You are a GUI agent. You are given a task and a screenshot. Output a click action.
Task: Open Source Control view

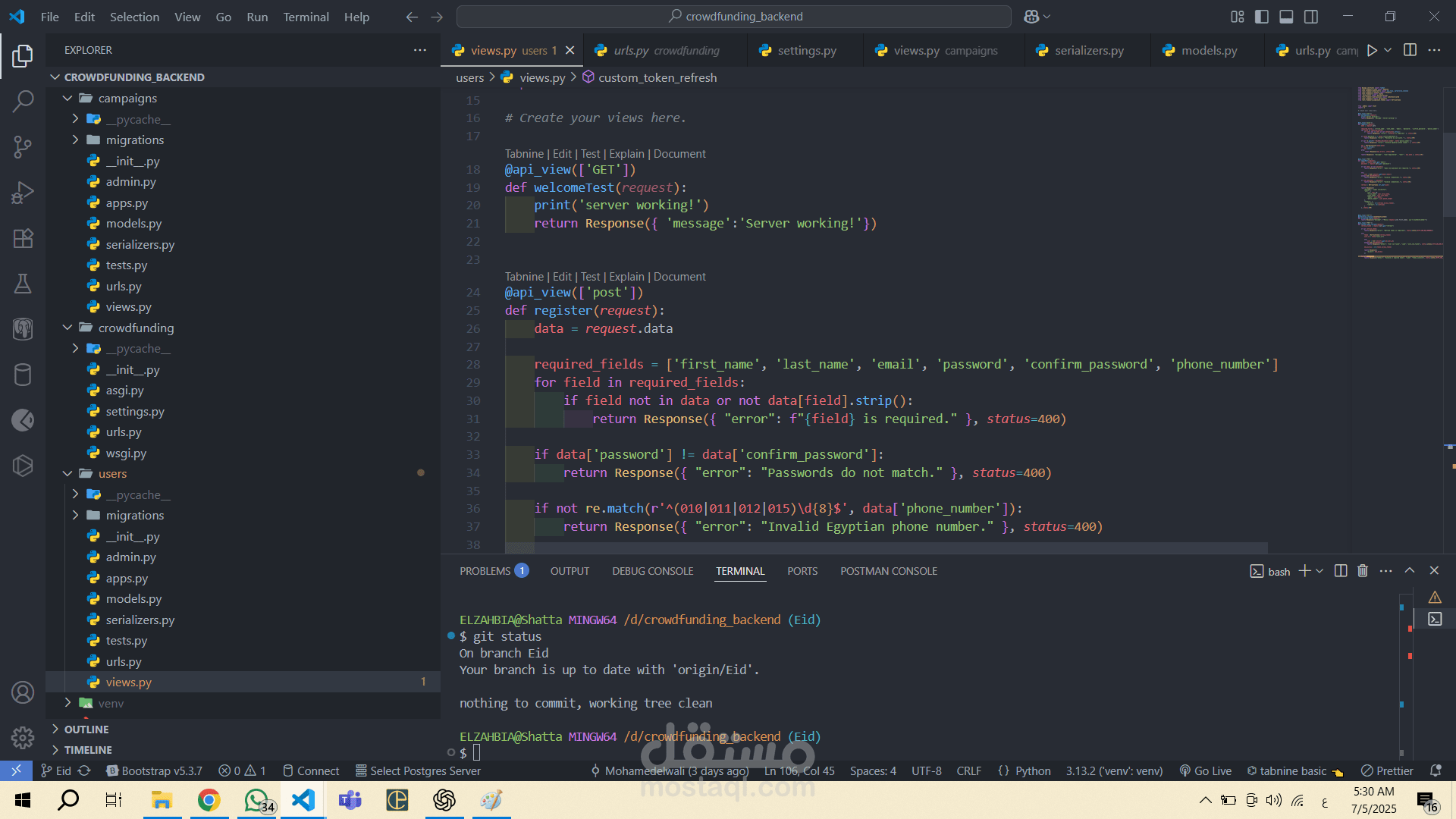23,146
